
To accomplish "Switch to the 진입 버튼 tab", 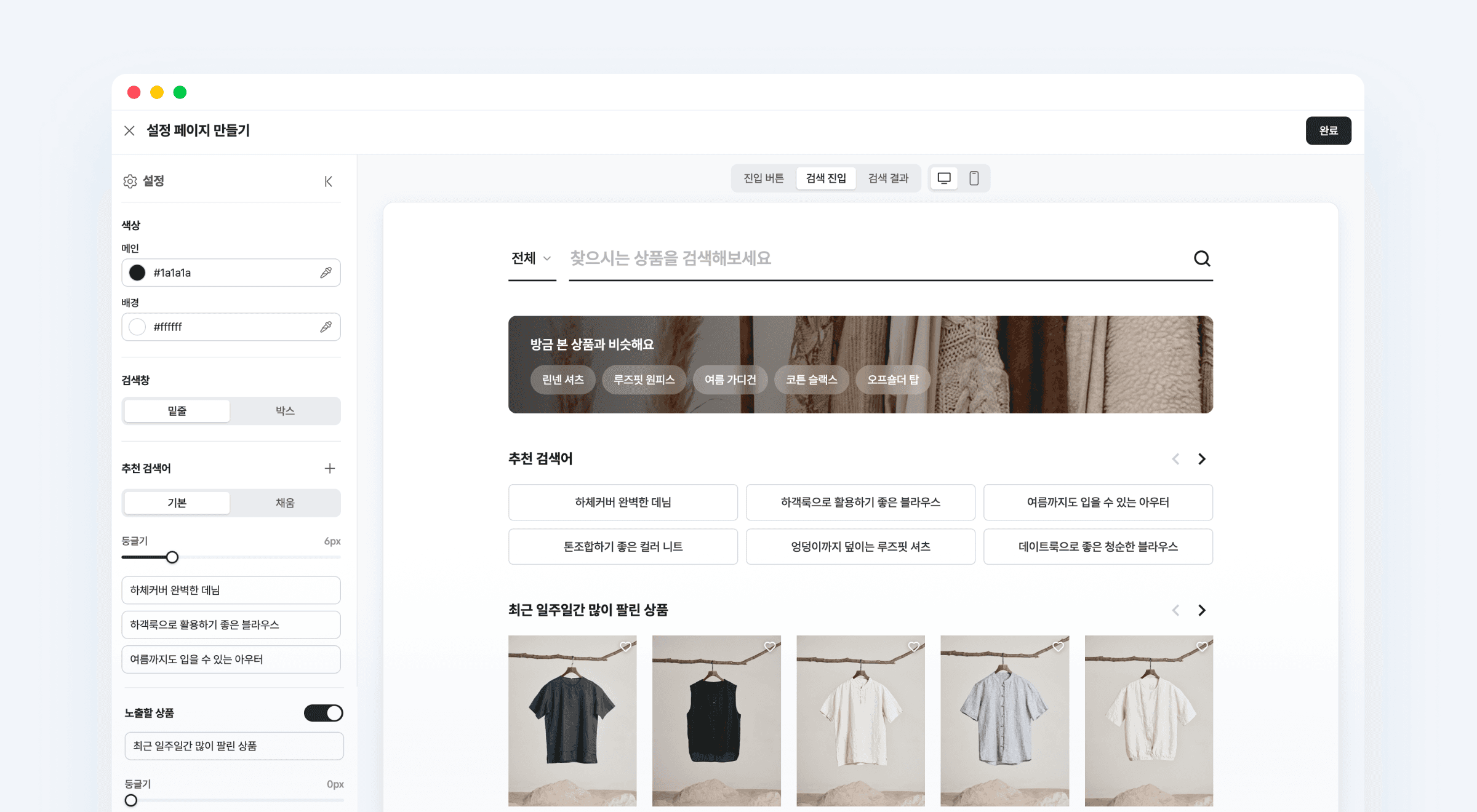I will pyautogui.click(x=764, y=178).
